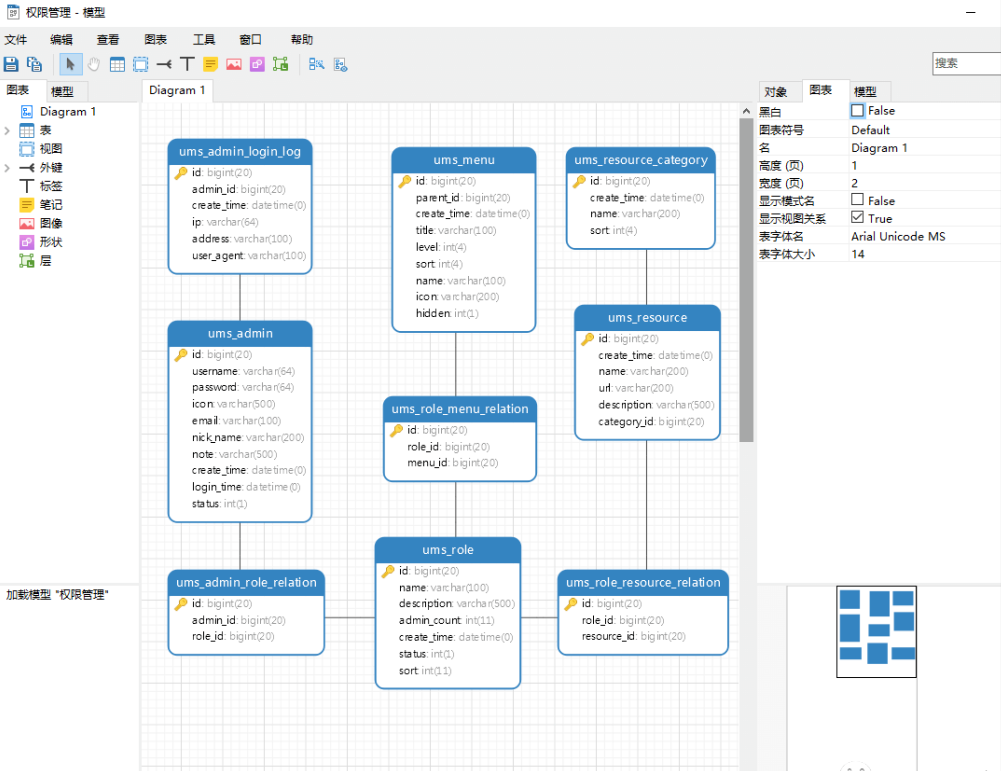This screenshot has height=771, width=1001.
Task: Expand the 表 node in tree
Action: click(7, 131)
